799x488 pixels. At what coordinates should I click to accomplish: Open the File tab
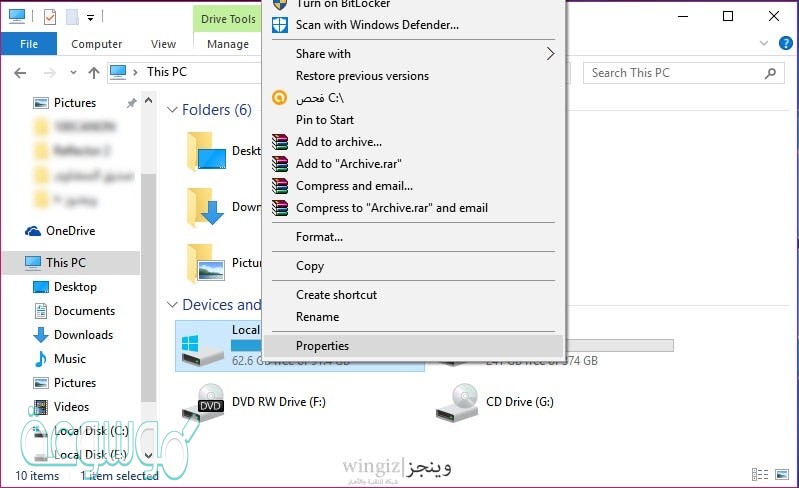point(29,44)
